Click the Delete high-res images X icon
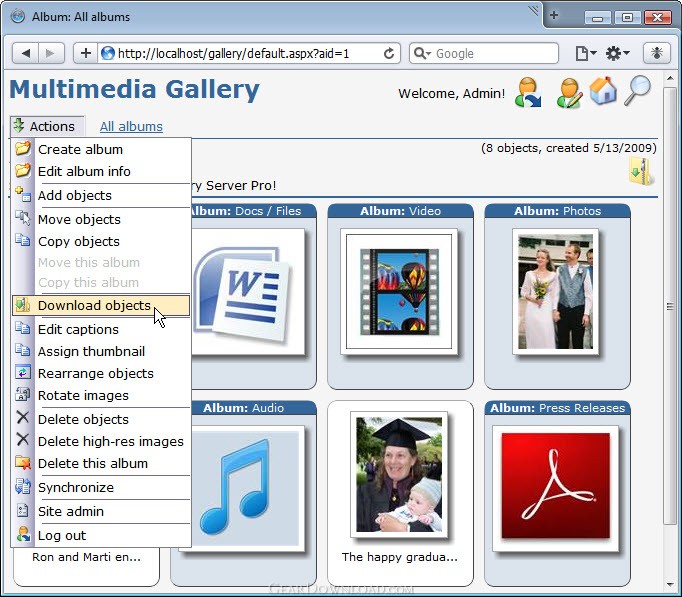The image size is (682, 597). coord(23,439)
